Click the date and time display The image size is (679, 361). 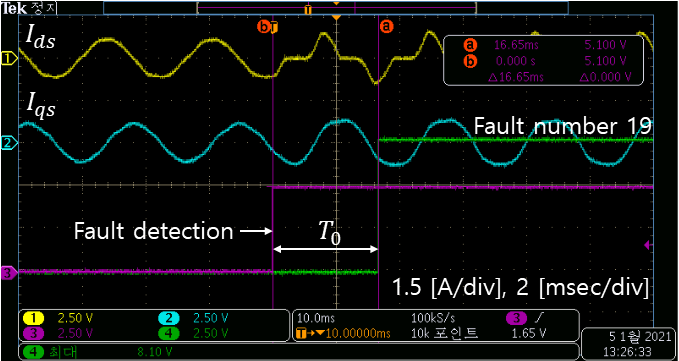(627, 342)
